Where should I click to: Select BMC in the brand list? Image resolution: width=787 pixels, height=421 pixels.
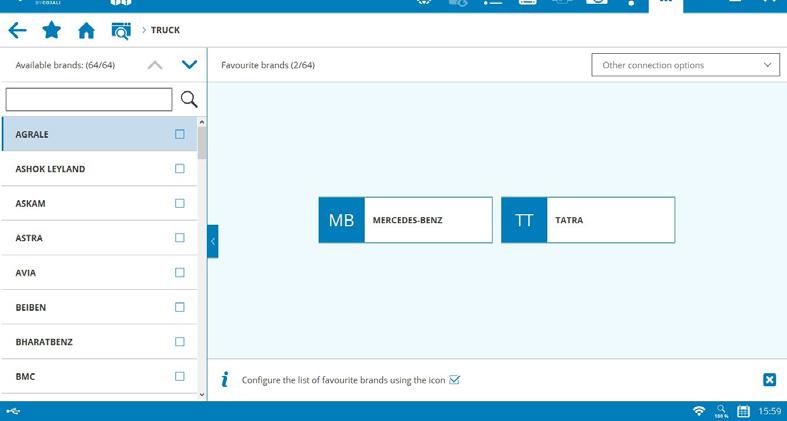[x=100, y=376]
